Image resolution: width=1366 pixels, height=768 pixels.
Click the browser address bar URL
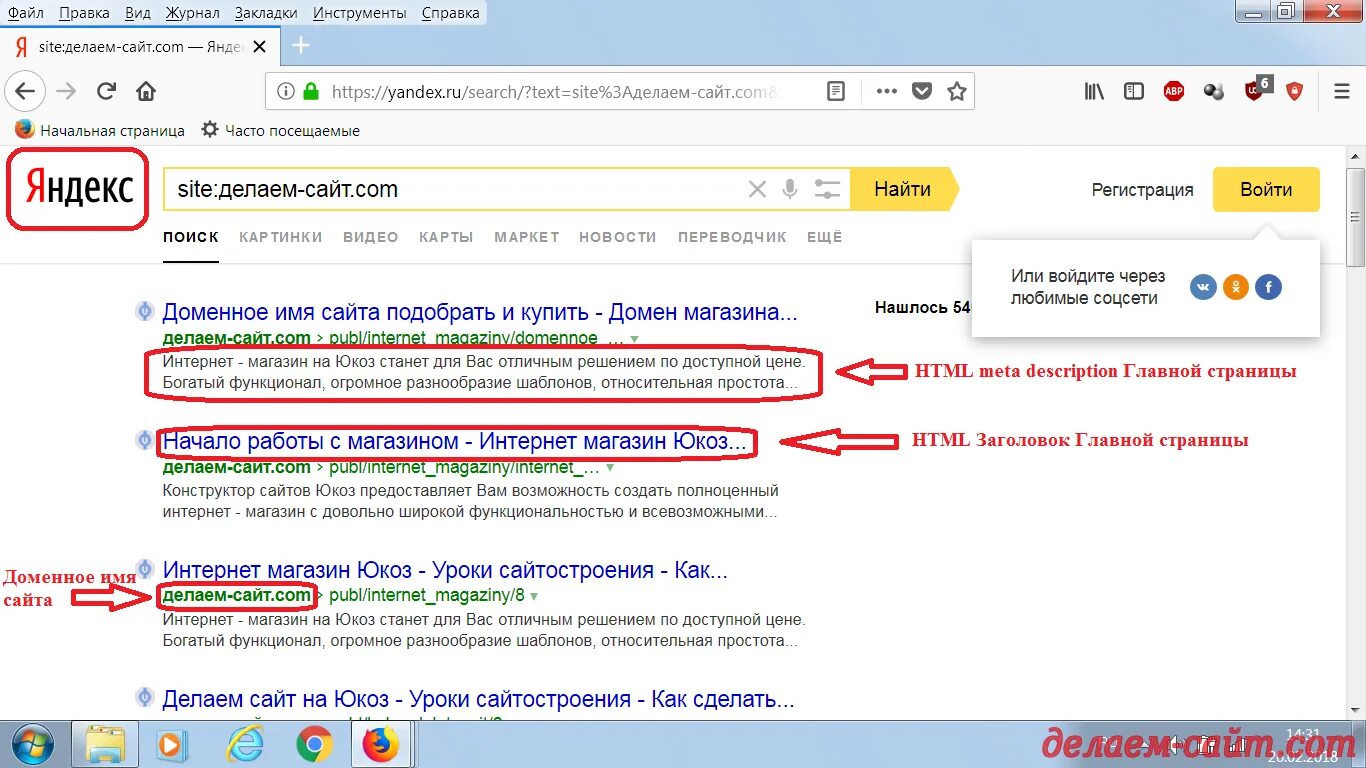[x=555, y=92]
